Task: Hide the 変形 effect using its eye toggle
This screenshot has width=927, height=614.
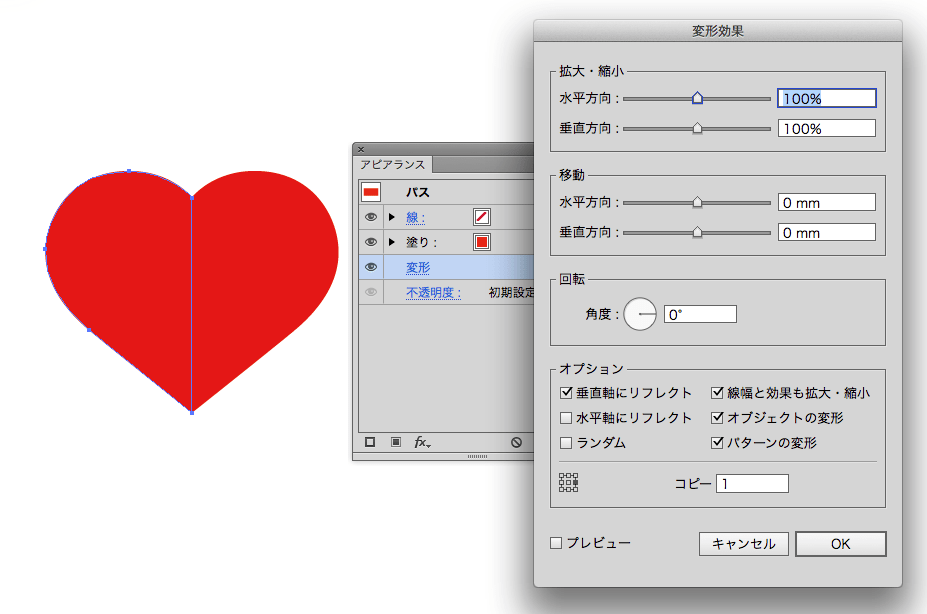Action: point(371,266)
